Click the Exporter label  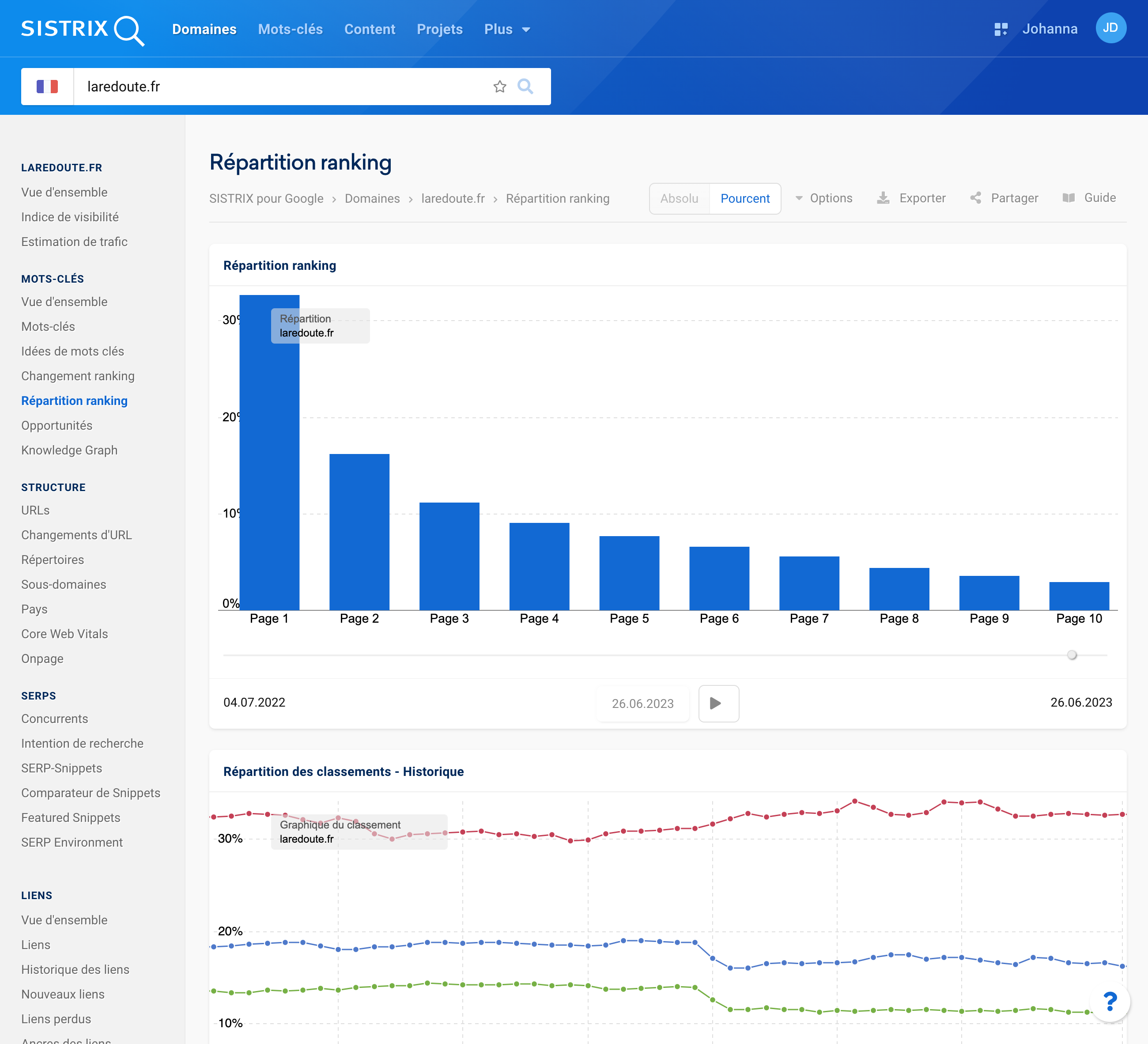(922, 198)
